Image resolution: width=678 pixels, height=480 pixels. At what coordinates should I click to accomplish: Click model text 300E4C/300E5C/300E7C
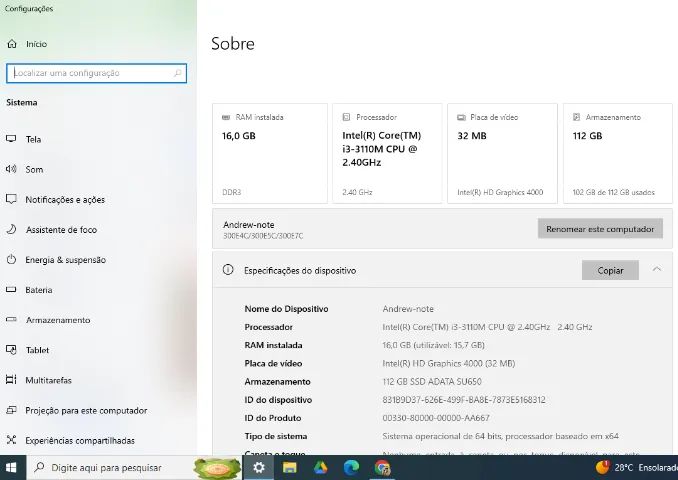(263, 236)
